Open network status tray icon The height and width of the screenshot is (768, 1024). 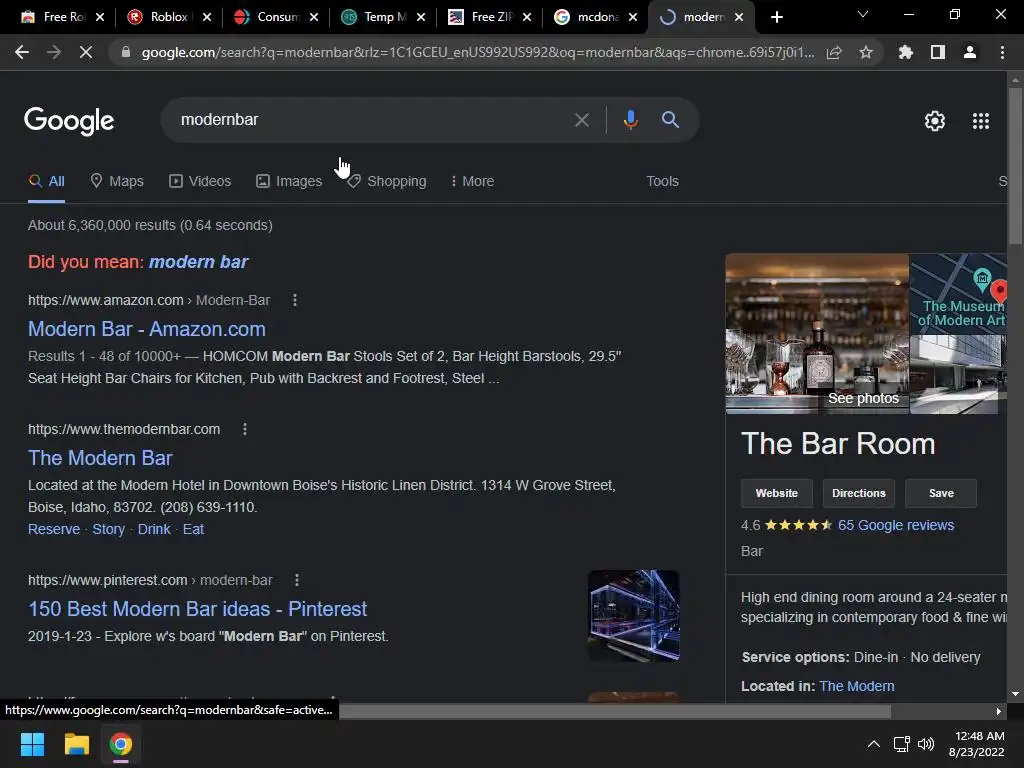coord(902,744)
